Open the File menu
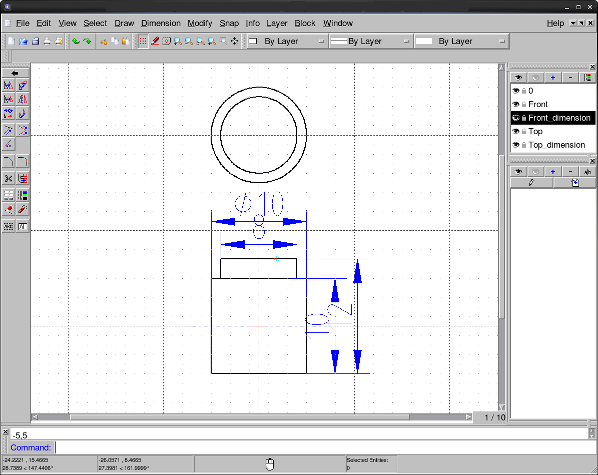The height and width of the screenshot is (475, 598). point(23,23)
